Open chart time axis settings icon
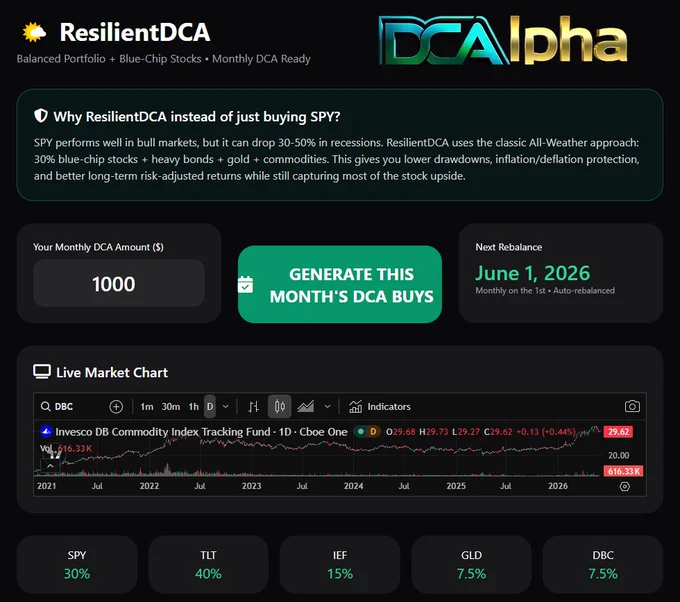The image size is (680, 602). click(x=624, y=486)
